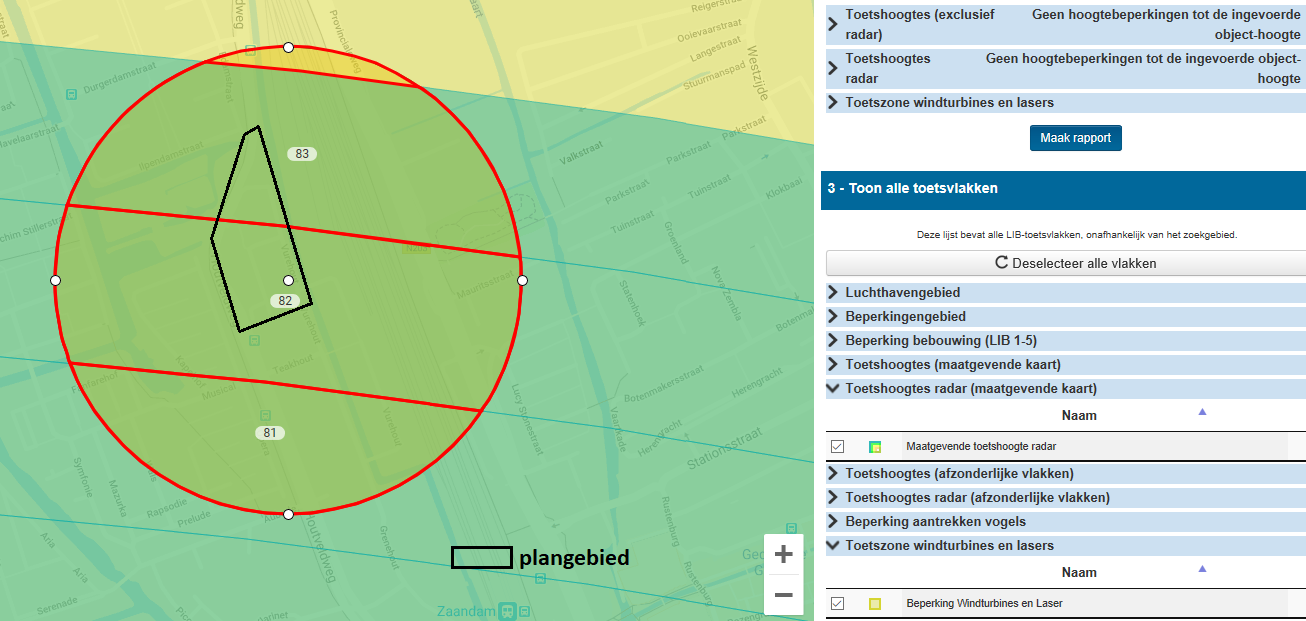Zoom in on the map with plus button

tap(784, 554)
